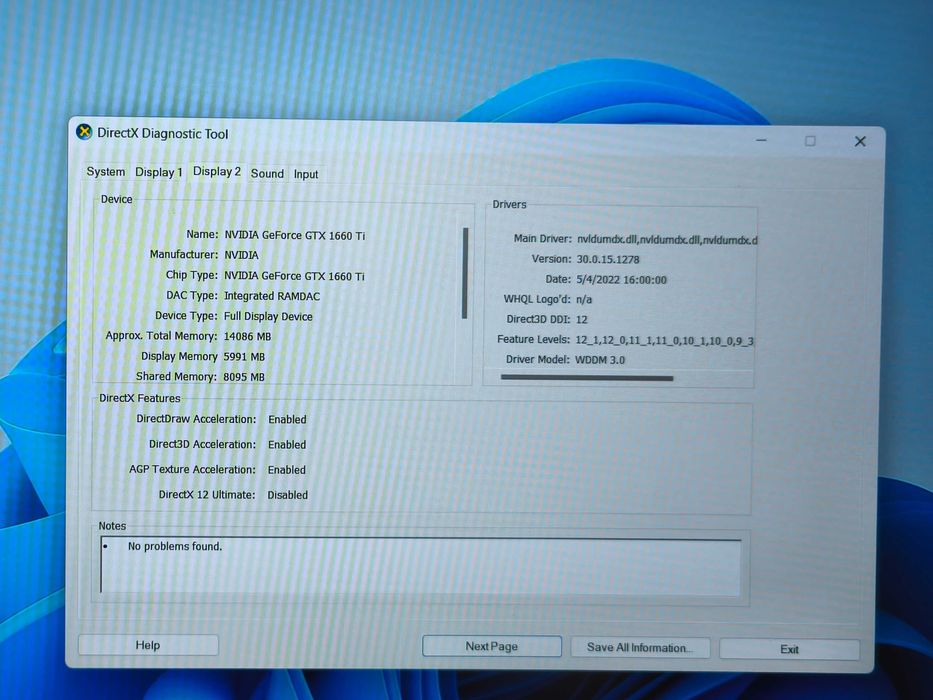This screenshot has height=700, width=933.
Task: Click the 14086 MB total memory value
Action: point(247,337)
